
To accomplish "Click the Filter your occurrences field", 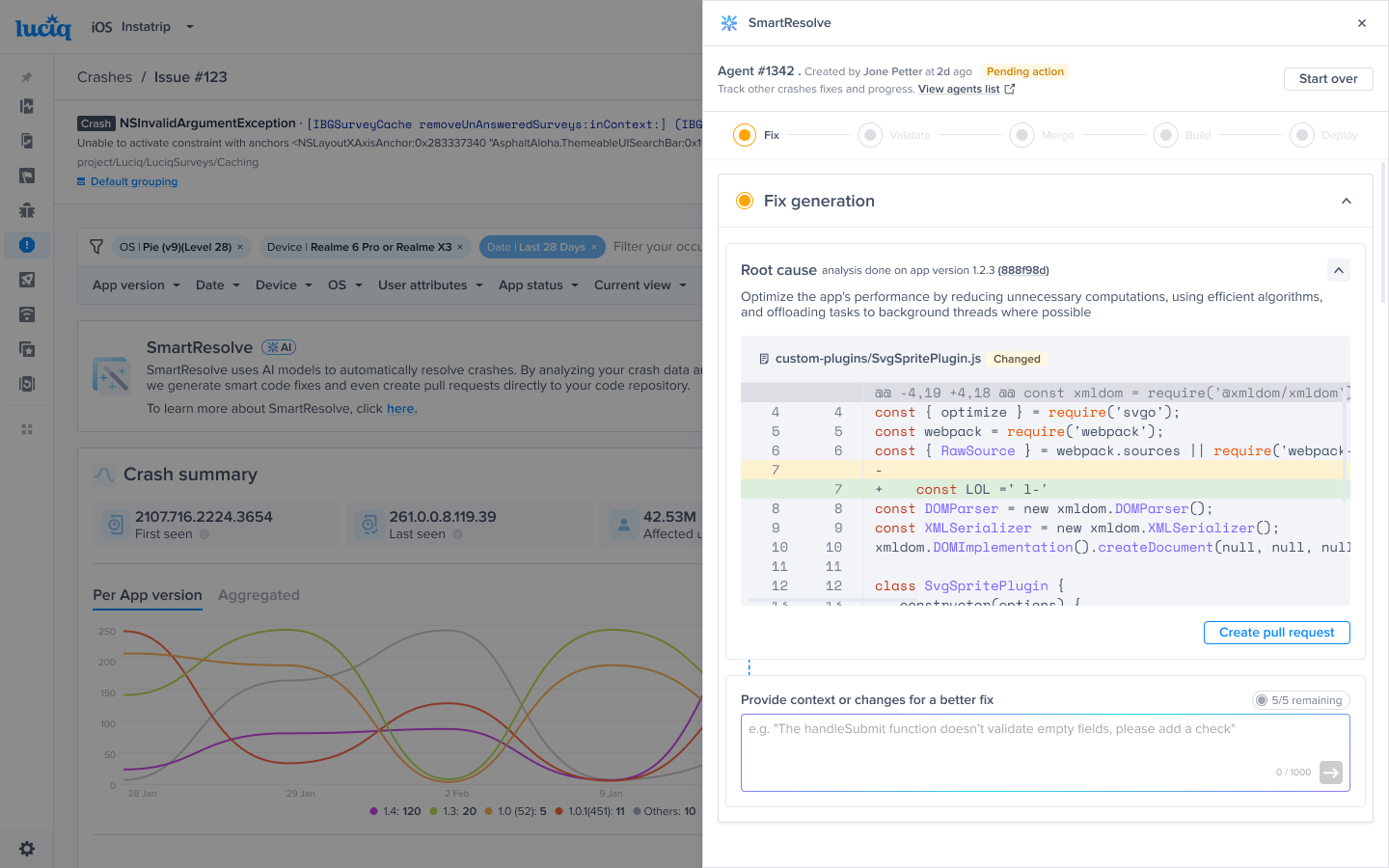I will tap(657, 247).
